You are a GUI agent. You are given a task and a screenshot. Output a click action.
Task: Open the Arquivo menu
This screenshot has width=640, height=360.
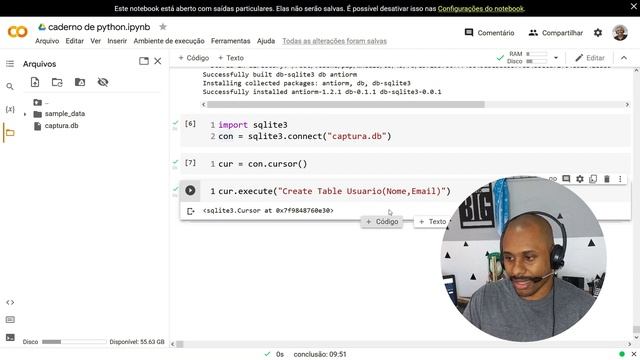point(47,41)
